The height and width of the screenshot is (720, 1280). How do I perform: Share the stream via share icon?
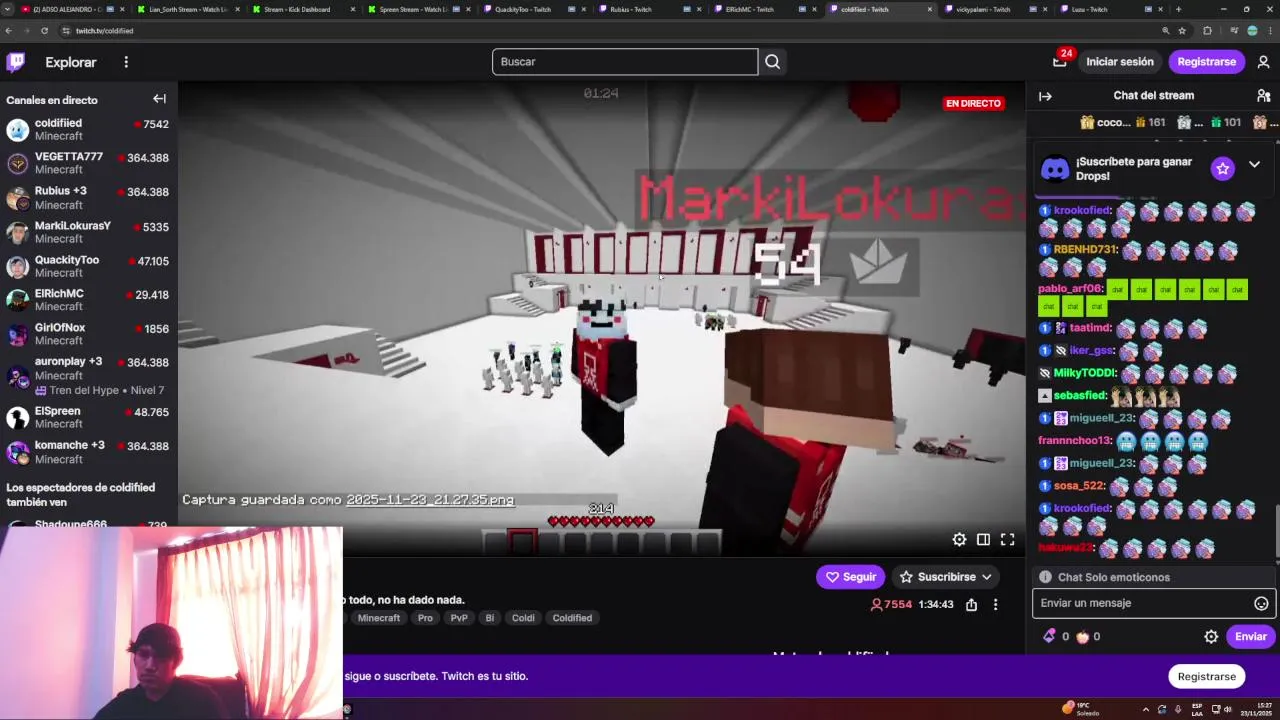tap(971, 605)
